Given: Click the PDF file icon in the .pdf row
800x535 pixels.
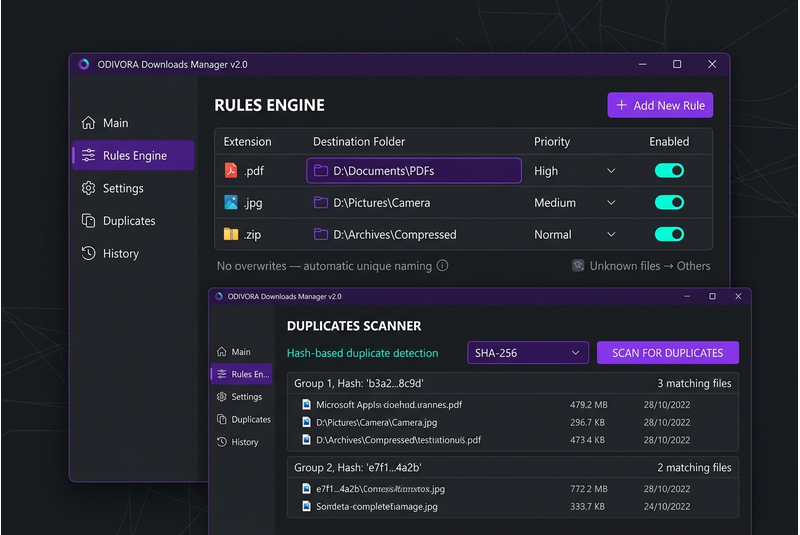Looking at the screenshot, I should [x=231, y=170].
